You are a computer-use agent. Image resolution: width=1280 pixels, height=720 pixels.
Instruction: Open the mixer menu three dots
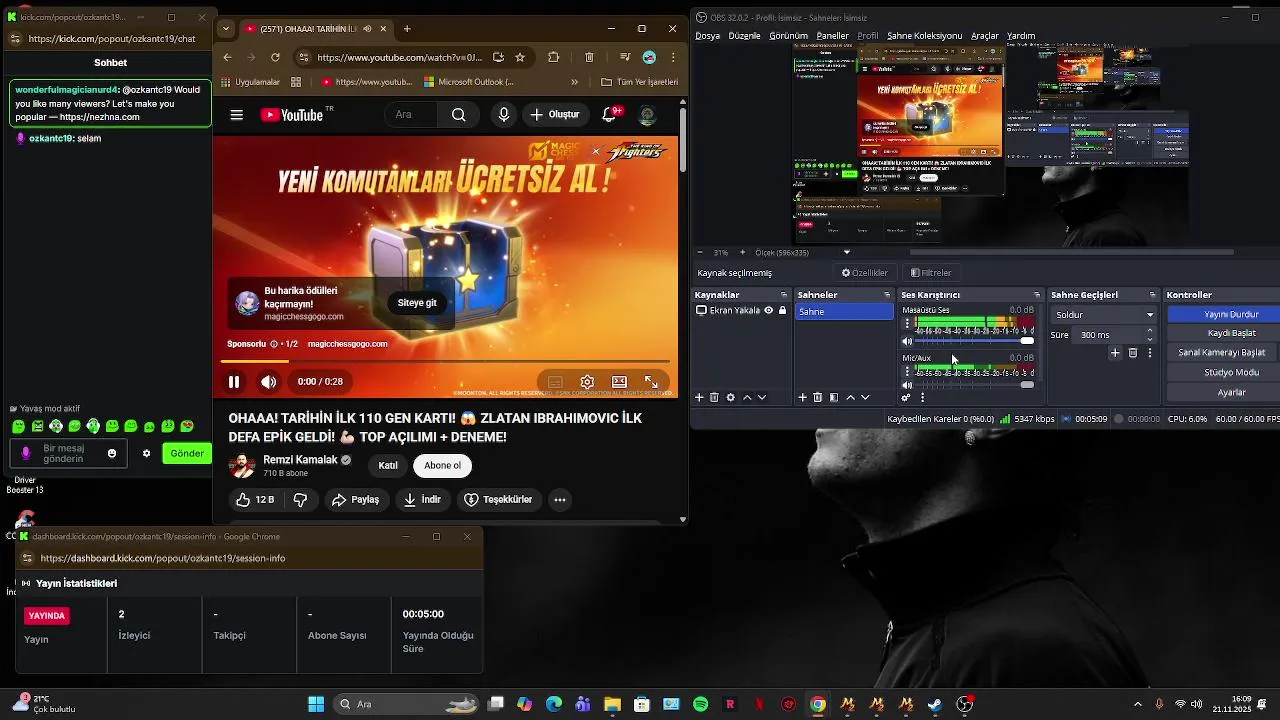[x=922, y=398]
